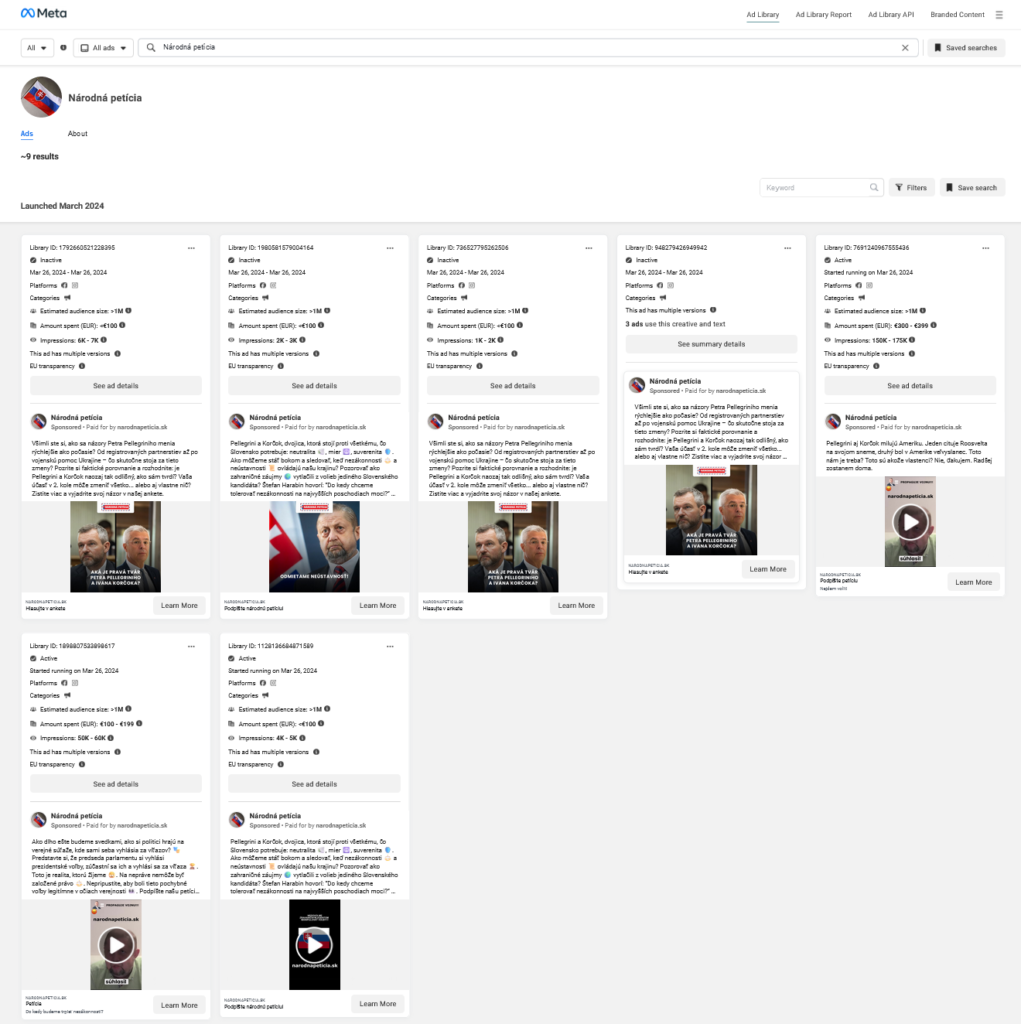The image size is (1021, 1024).
Task: Click the info icon beside Impressions 2K - 3K
Action: point(302,340)
